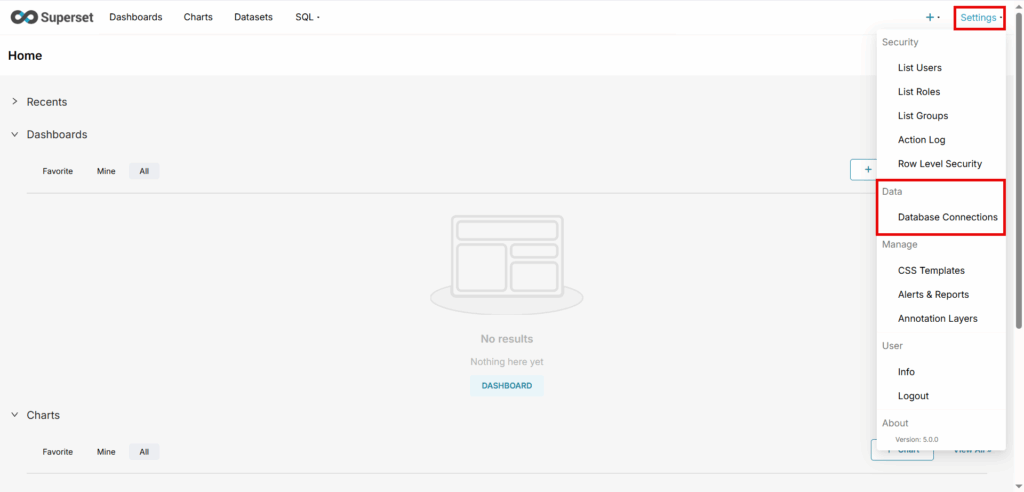Click Row Level Security menu item
The image size is (1024, 492).
(x=939, y=164)
